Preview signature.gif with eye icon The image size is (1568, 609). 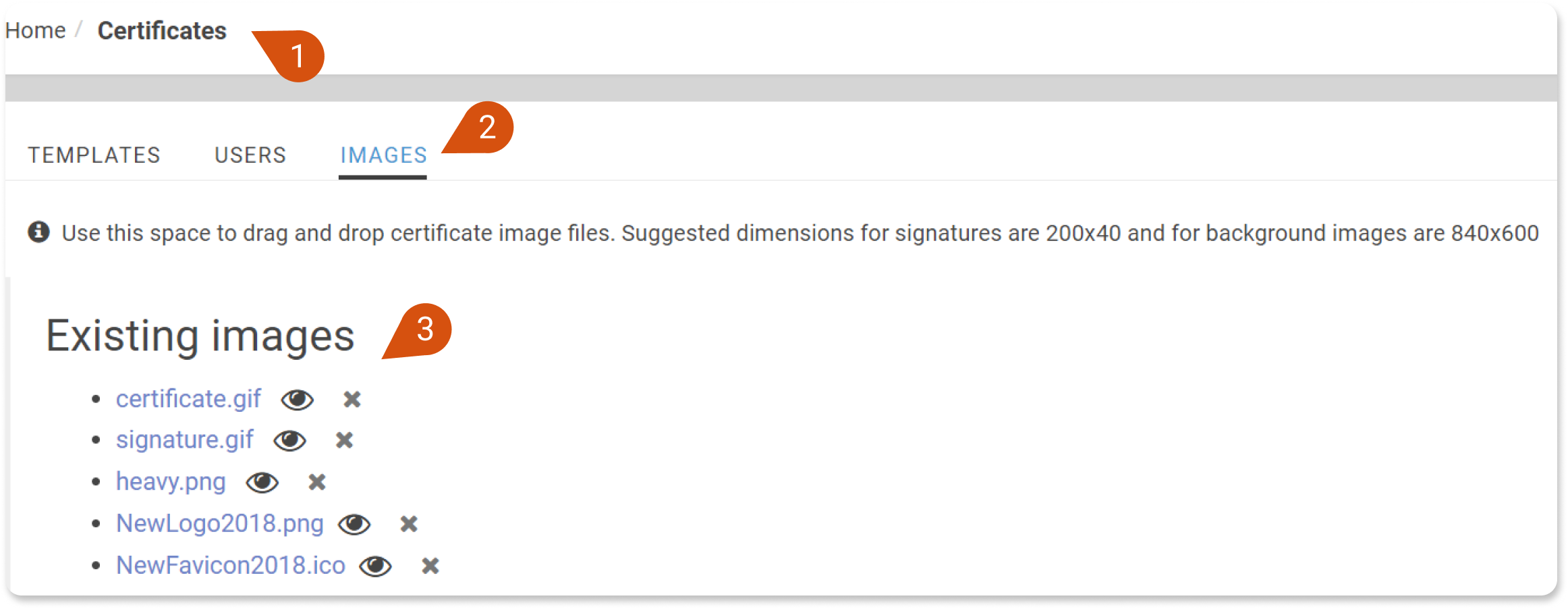tap(290, 441)
